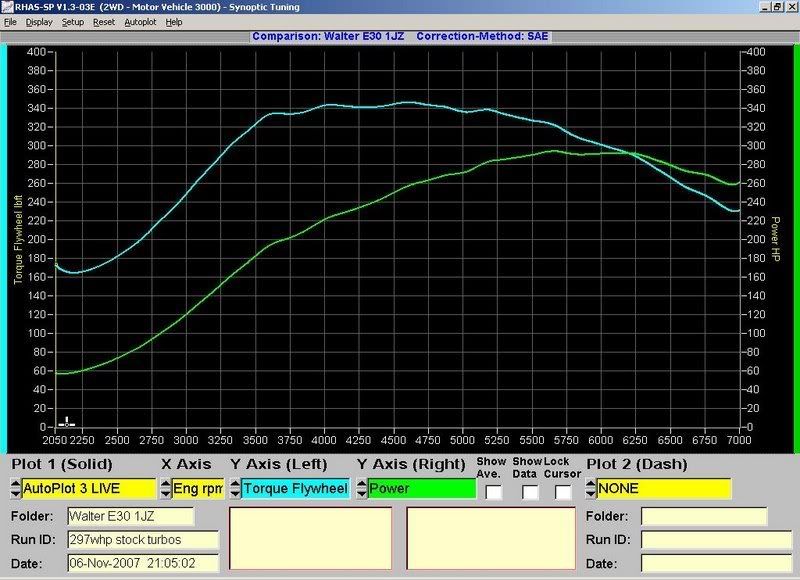Click the Torque Flywheel lbft axis label
Viewport: 800px width, 580px height.
tap(18, 239)
